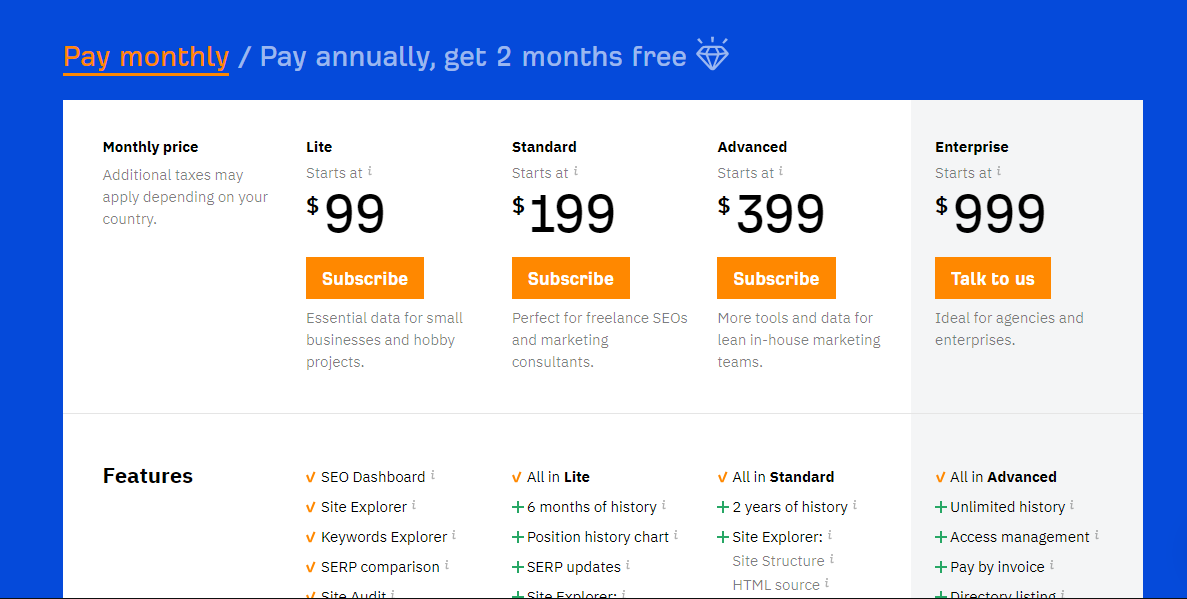Show info for SERP updates feature
This screenshot has width=1187, height=599.
click(x=627, y=564)
